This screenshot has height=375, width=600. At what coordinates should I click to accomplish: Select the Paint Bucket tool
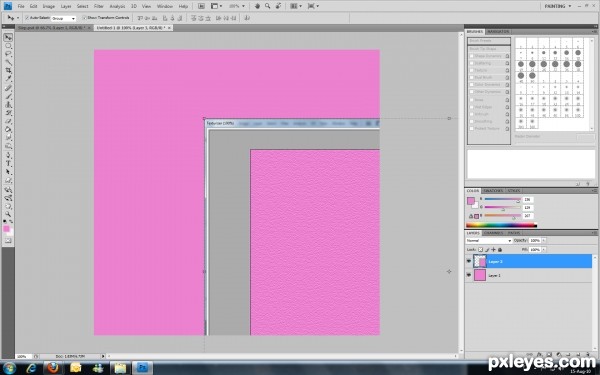8,130
